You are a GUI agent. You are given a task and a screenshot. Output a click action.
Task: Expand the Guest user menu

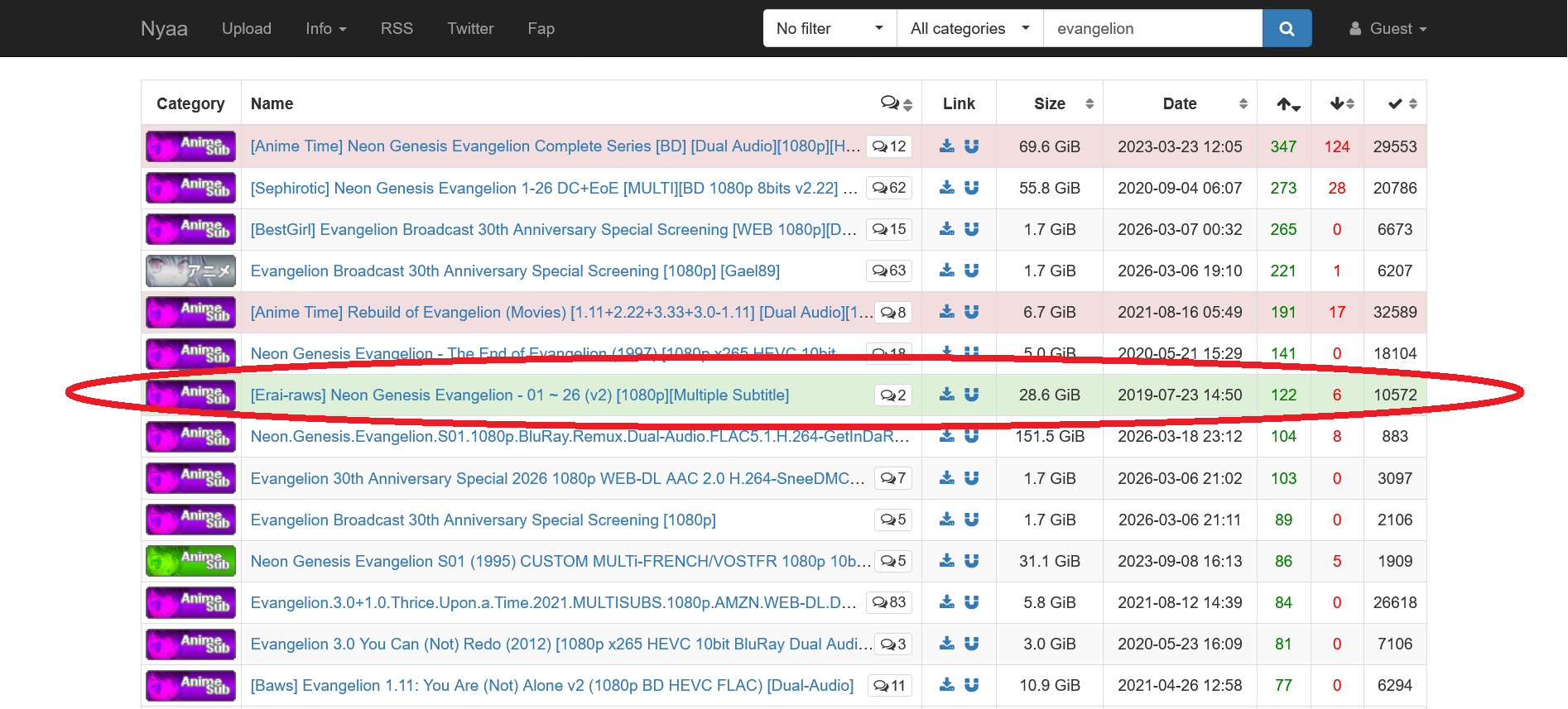(x=1388, y=28)
